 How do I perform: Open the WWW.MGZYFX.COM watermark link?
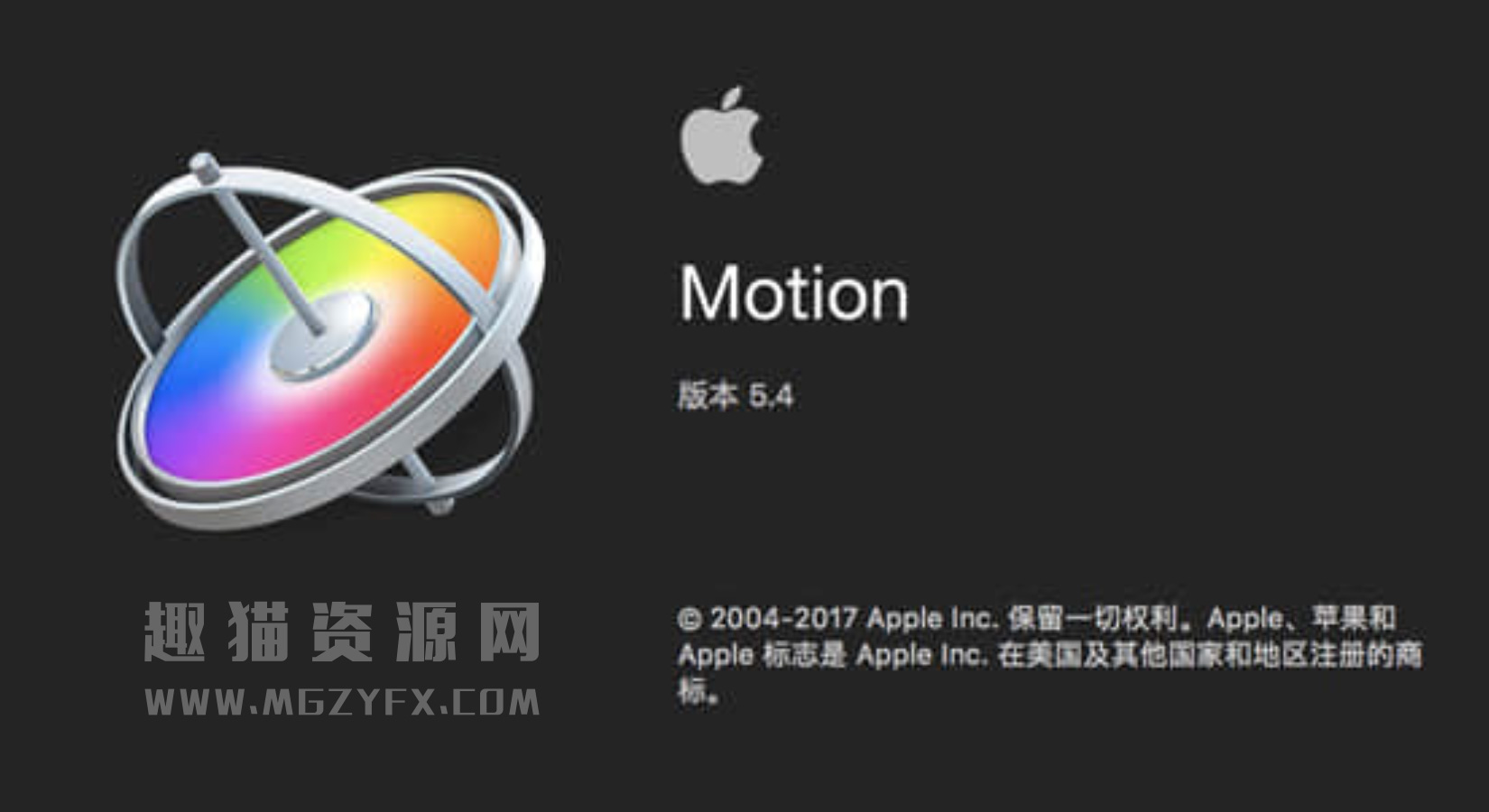(x=343, y=701)
